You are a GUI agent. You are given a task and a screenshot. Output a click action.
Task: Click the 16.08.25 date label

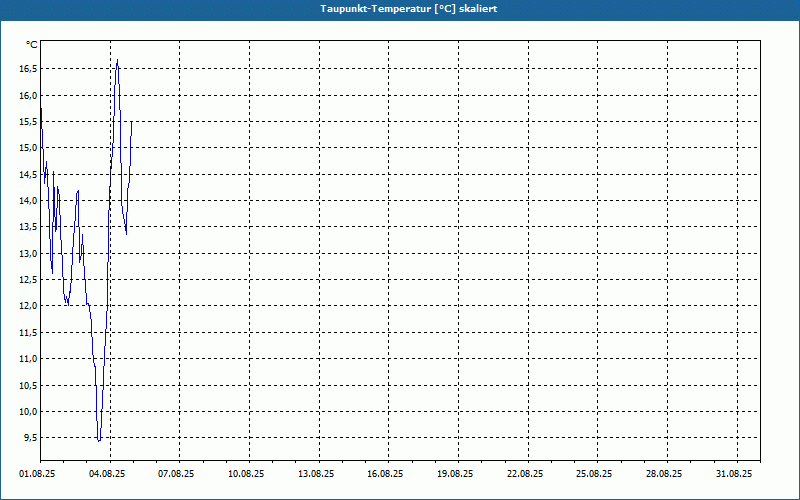pyautogui.click(x=385, y=474)
